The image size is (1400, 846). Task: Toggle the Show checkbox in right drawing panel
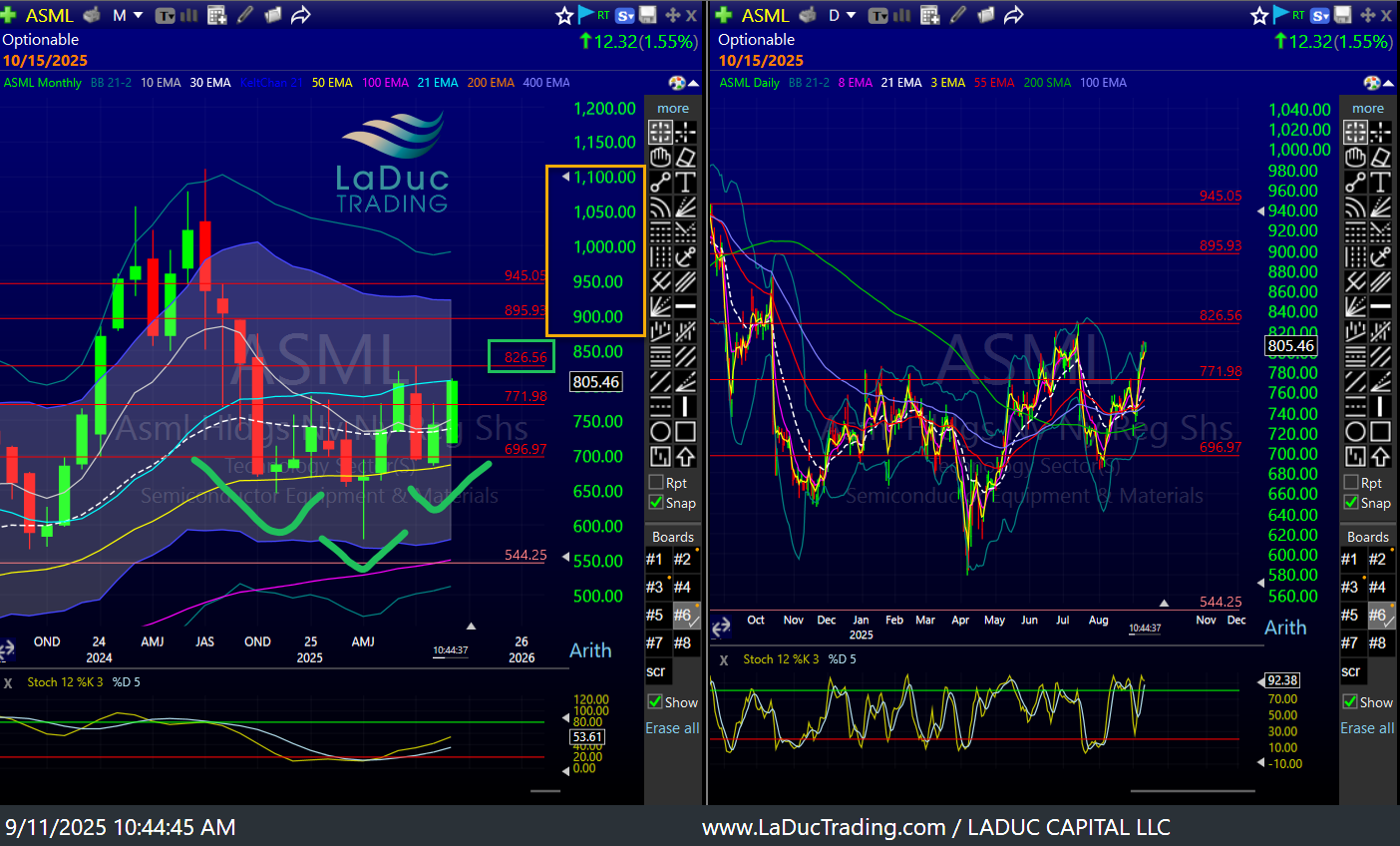coord(1351,702)
